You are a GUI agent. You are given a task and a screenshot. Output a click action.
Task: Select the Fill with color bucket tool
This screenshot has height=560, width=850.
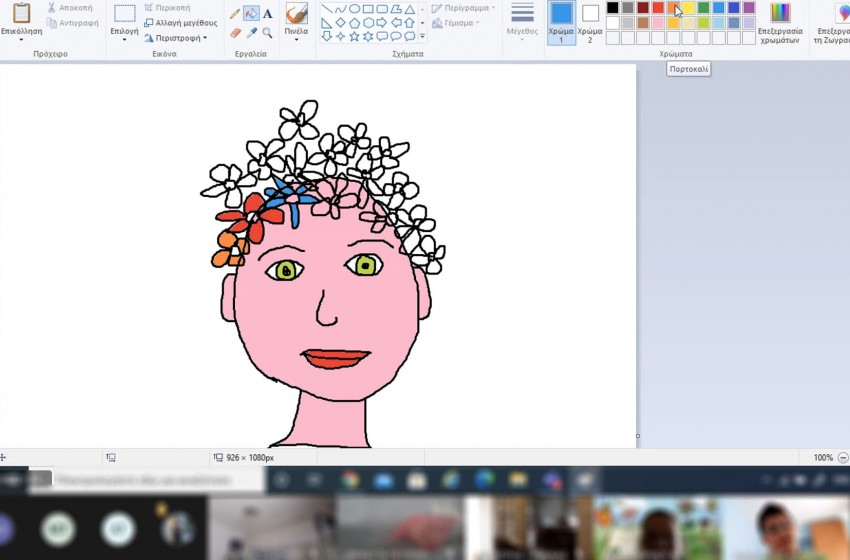point(251,14)
